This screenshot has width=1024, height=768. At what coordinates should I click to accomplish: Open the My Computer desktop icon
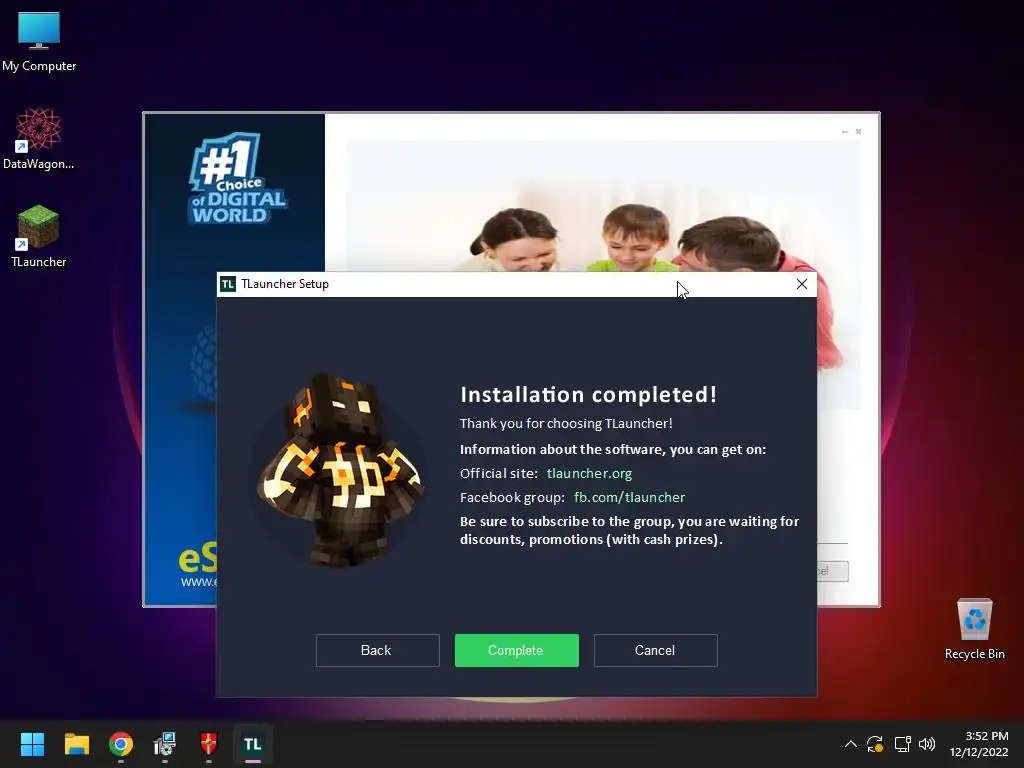(x=39, y=42)
